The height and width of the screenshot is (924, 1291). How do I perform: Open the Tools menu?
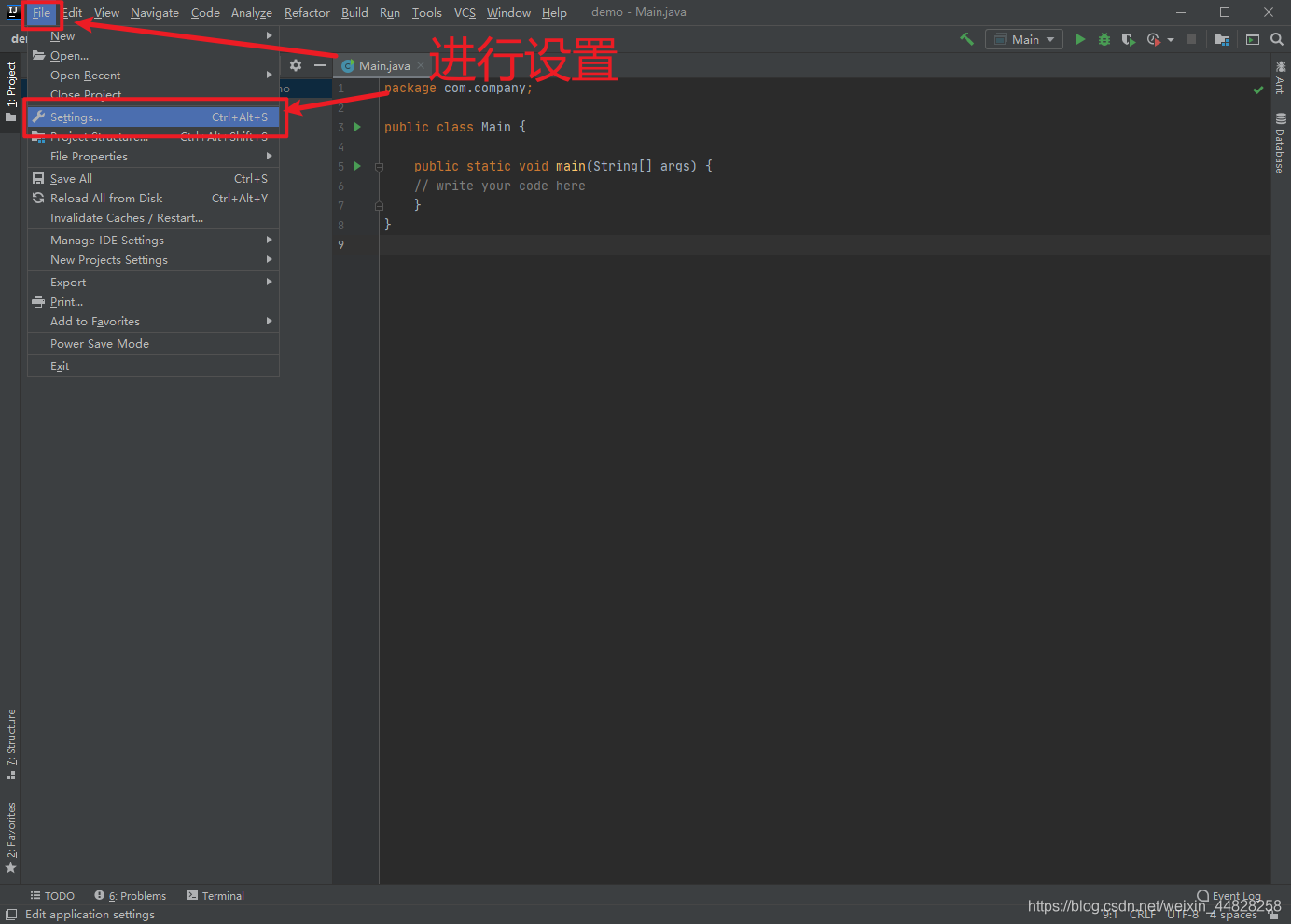427,13
